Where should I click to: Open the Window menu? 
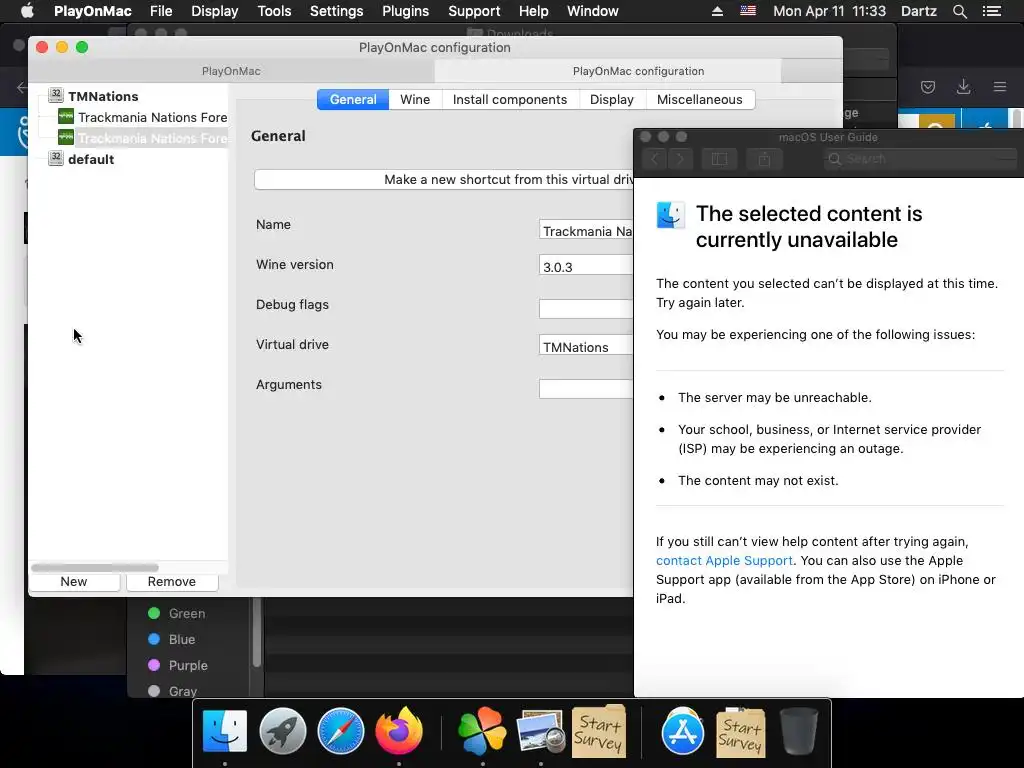(x=592, y=11)
